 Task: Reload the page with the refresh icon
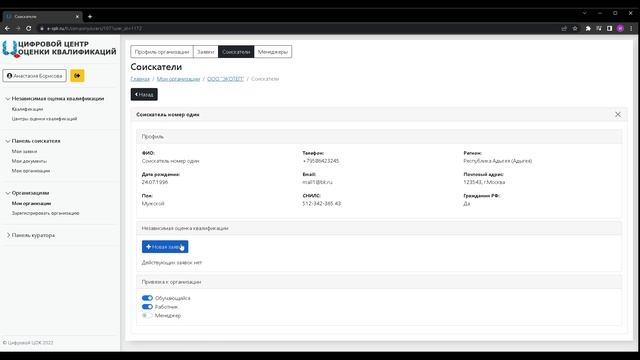[29, 28]
